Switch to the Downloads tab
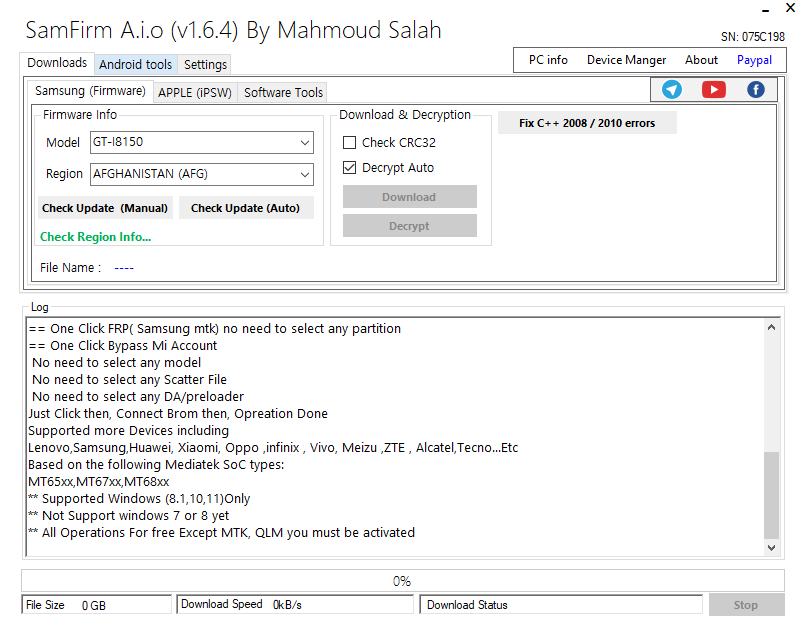 tap(57, 63)
